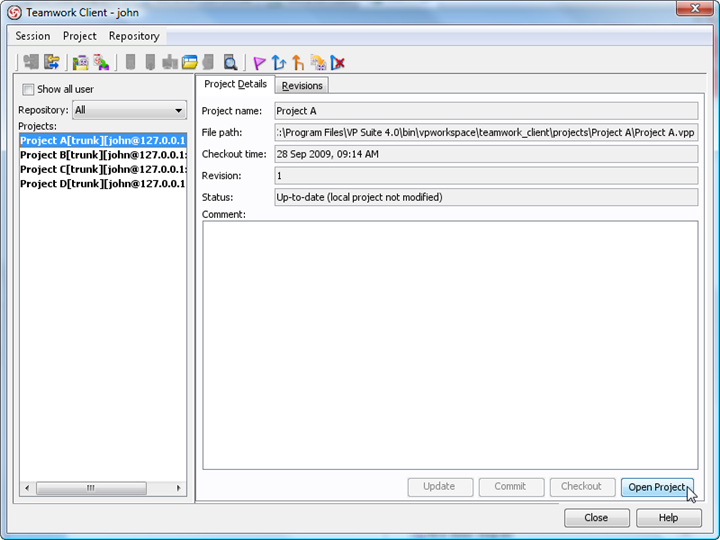
Task: Enable the Show all user checkbox
Action: (x=28, y=89)
